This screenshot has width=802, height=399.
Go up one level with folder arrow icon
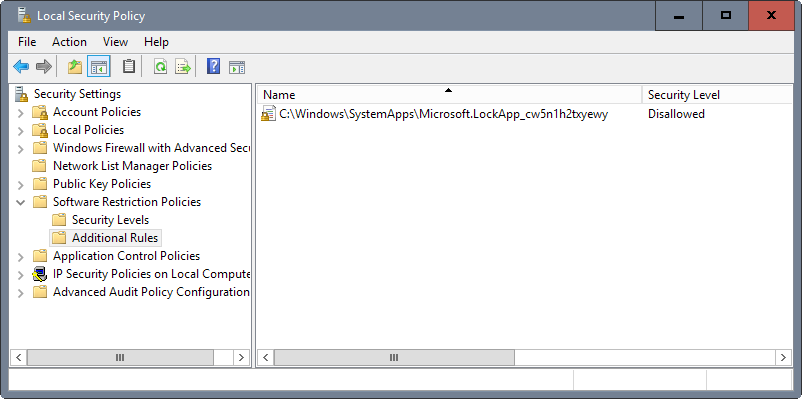point(75,66)
